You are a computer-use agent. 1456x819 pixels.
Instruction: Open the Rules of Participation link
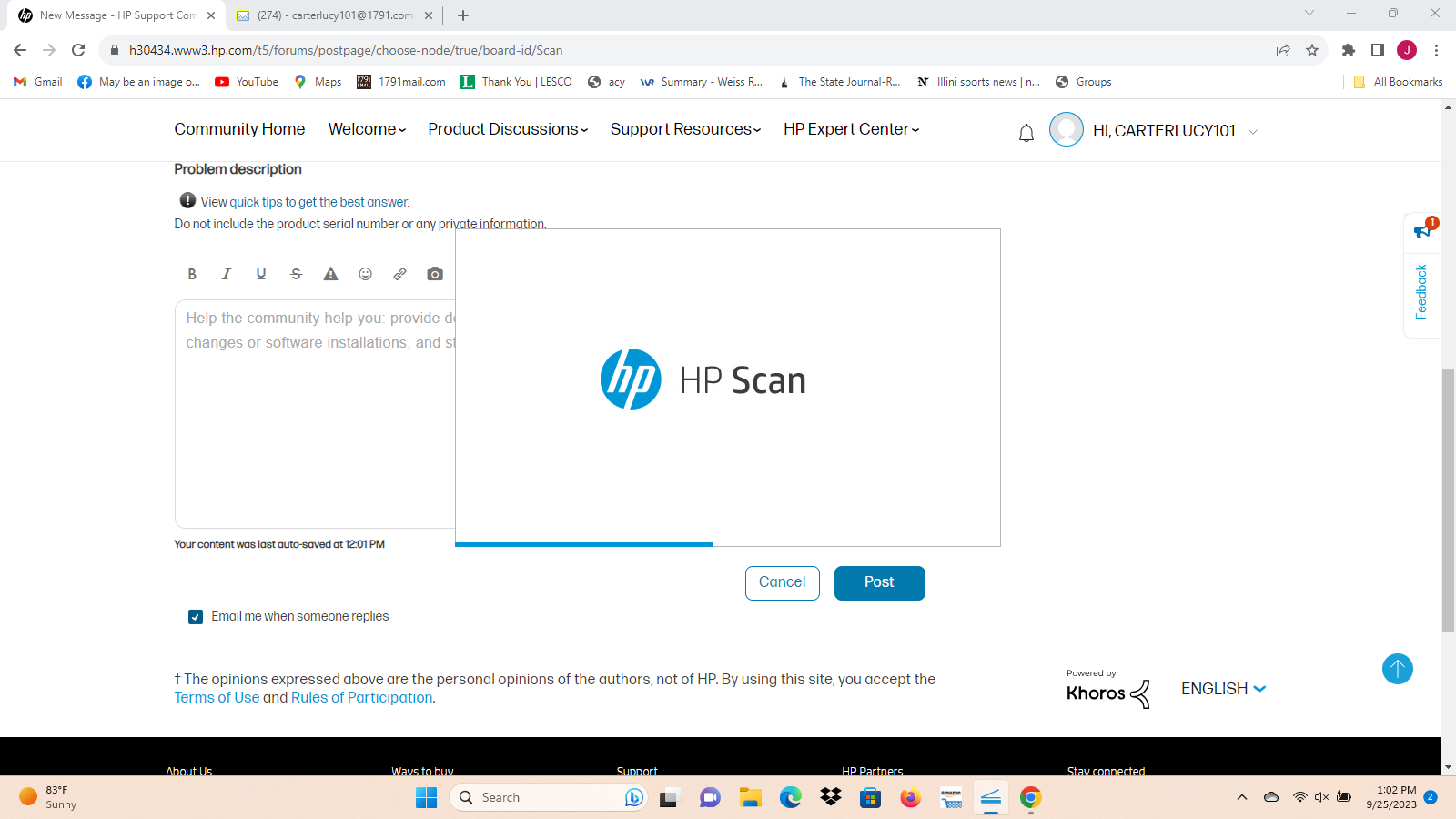[x=362, y=697]
